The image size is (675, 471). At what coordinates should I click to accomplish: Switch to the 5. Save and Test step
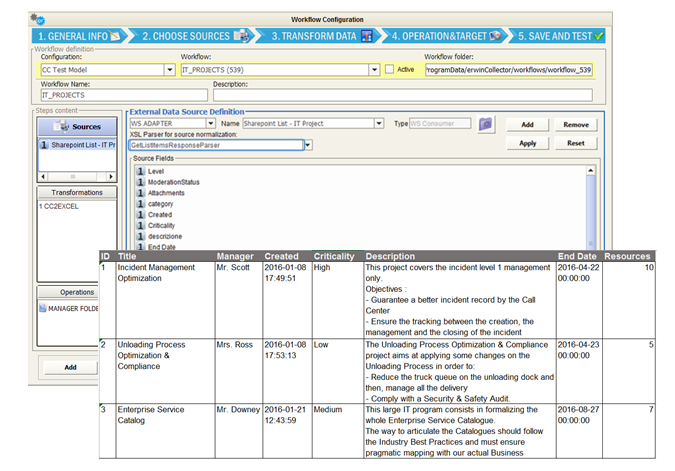click(x=560, y=36)
